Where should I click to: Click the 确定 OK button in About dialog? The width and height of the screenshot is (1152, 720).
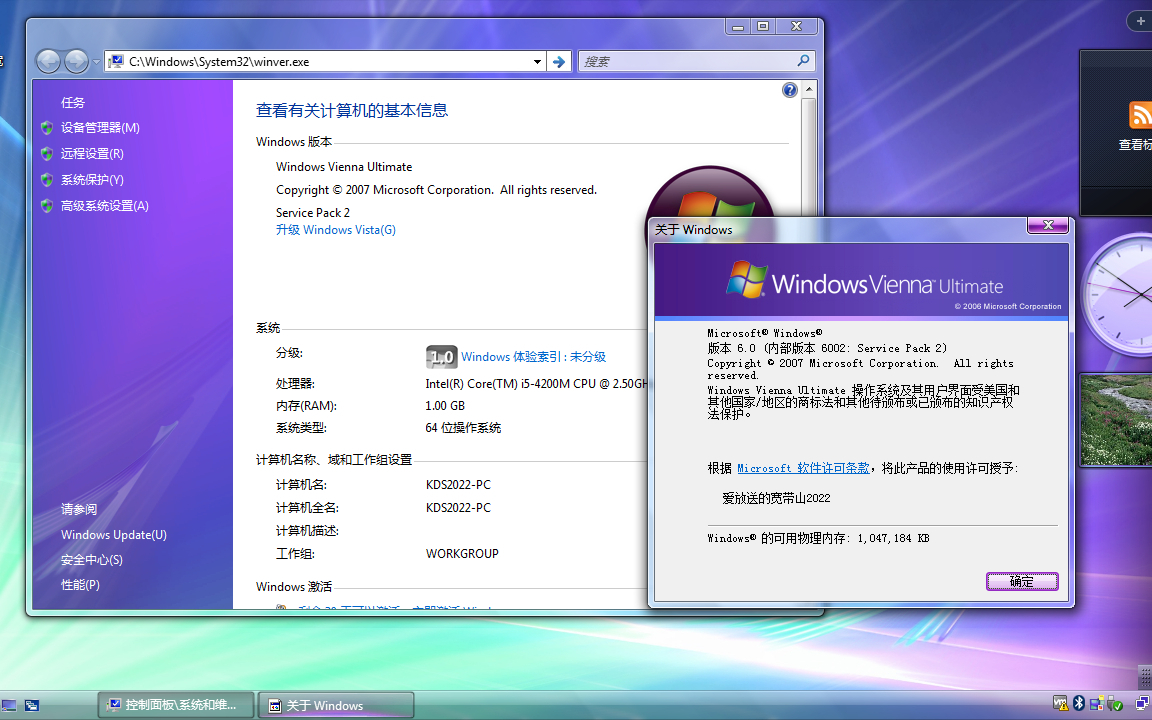[1022, 581]
